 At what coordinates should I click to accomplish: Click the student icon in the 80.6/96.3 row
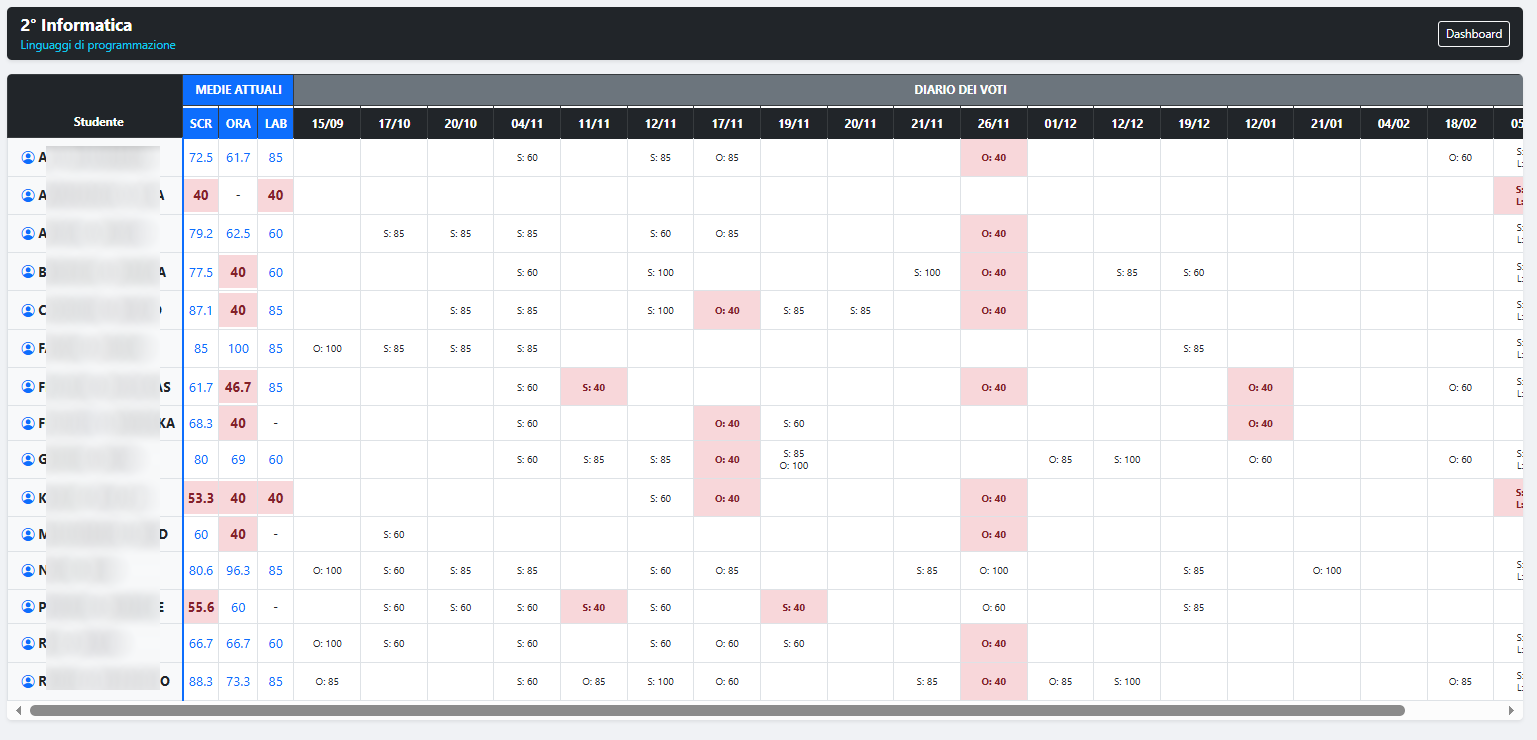coord(28,571)
